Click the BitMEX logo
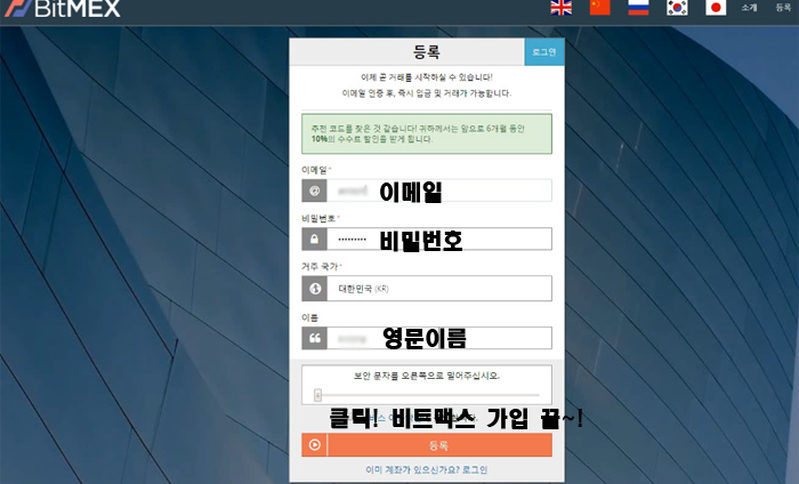This screenshot has height=484, width=799. click(62, 9)
